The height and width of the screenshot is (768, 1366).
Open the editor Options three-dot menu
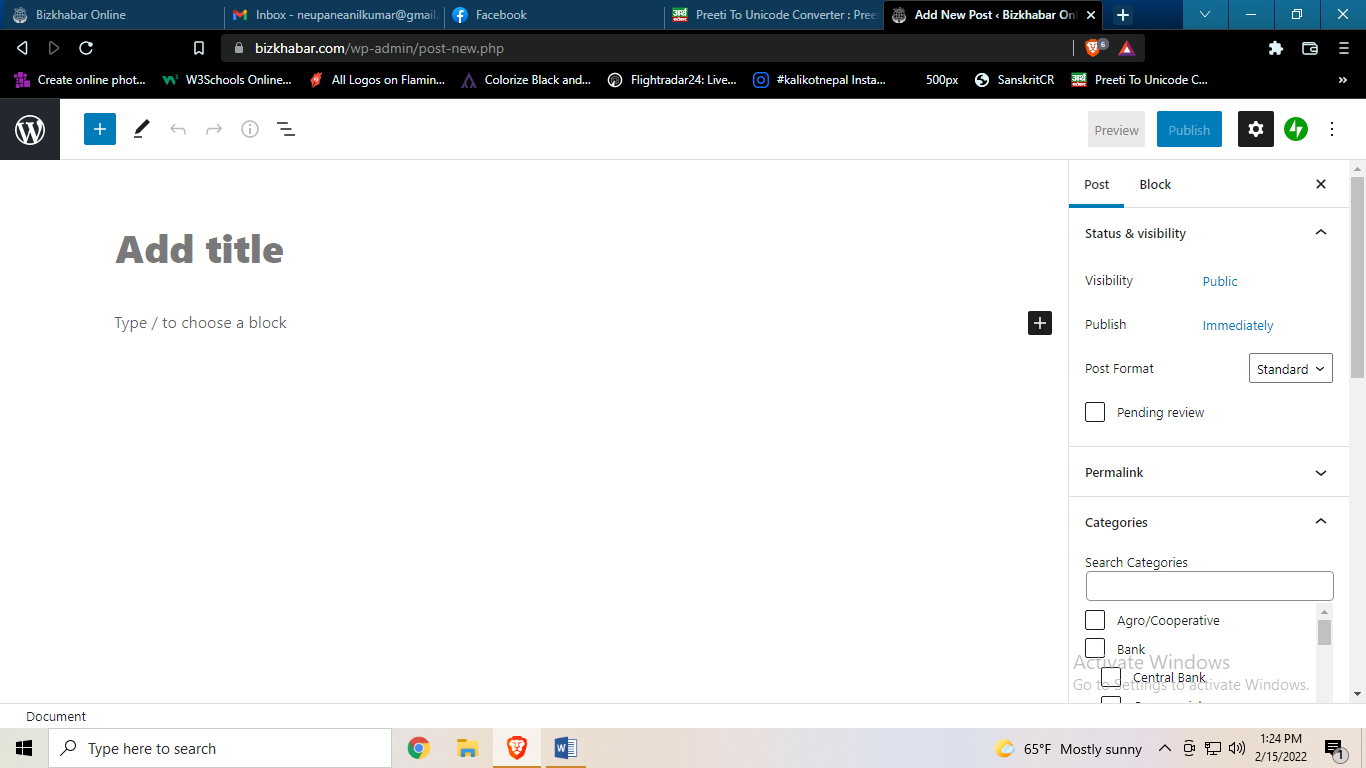pos(1332,129)
